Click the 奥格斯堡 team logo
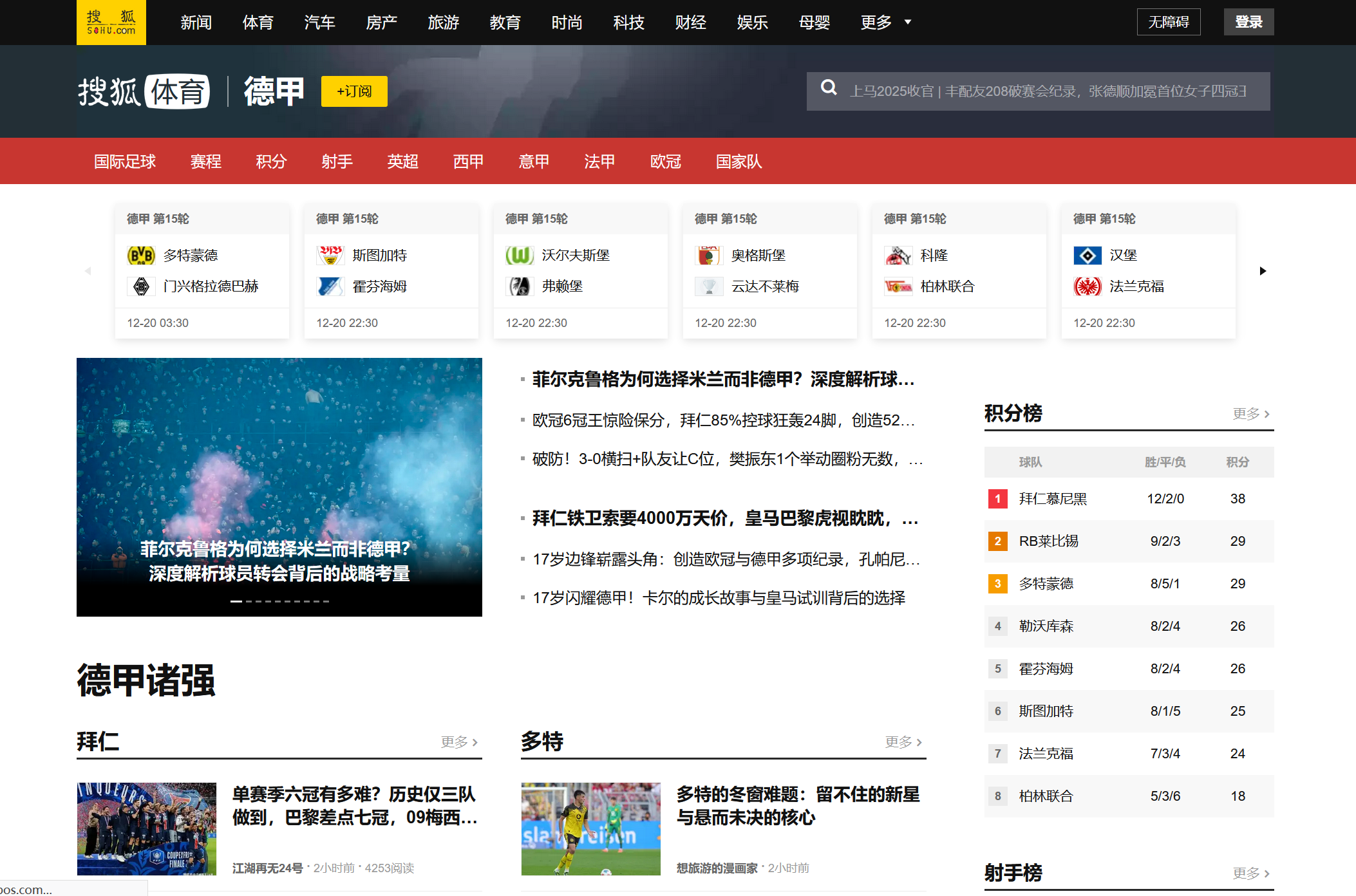Image resolution: width=1356 pixels, height=896 pixels. pyautogui.click(x=709, y=255)
